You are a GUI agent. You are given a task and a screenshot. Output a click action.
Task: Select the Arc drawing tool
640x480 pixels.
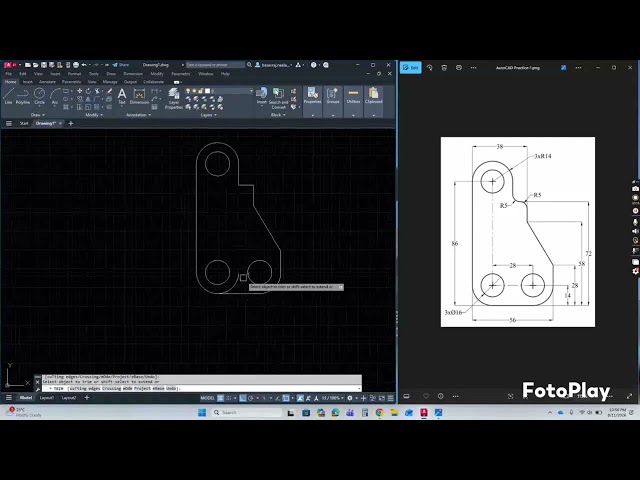point(55,96)
